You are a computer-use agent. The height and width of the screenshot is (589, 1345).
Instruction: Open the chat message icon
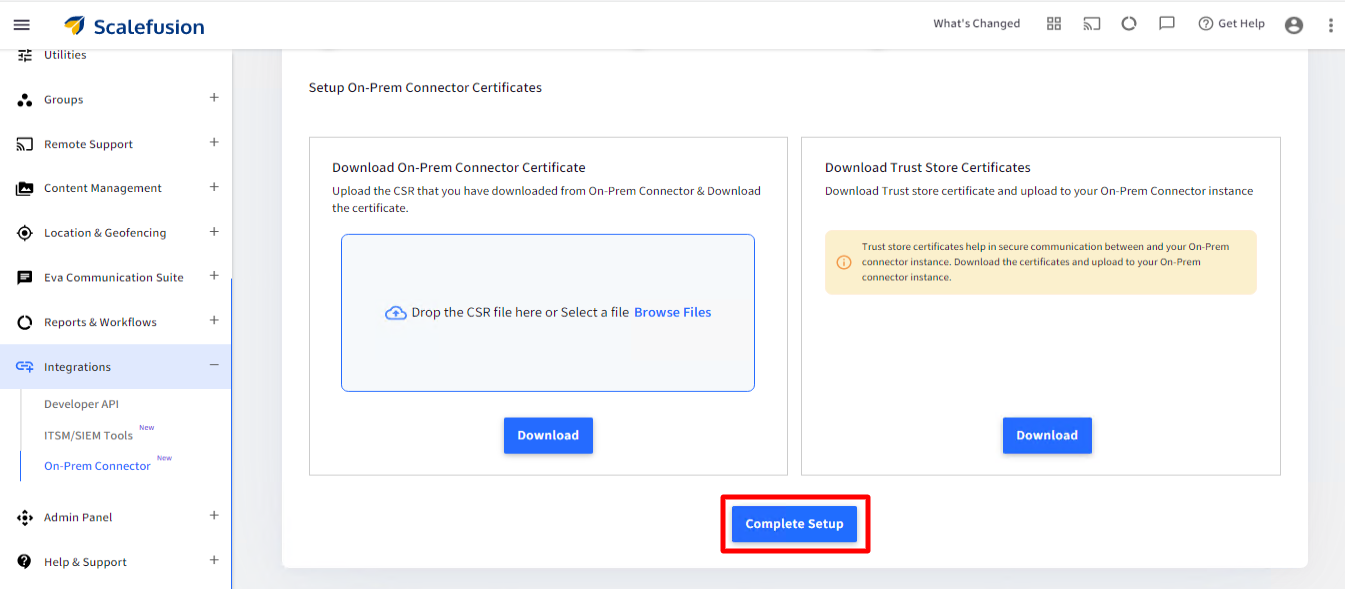[x=1167, y=24]
